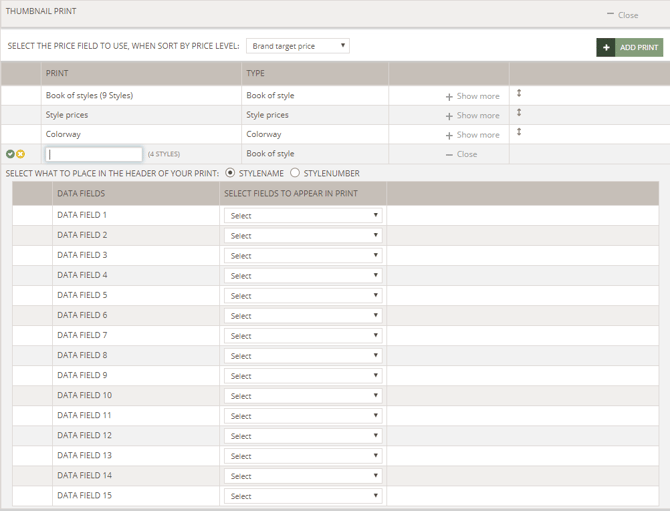Click the green confirm checkmark icon
Screen dimensions: 670x511
[x=10, y=154]
